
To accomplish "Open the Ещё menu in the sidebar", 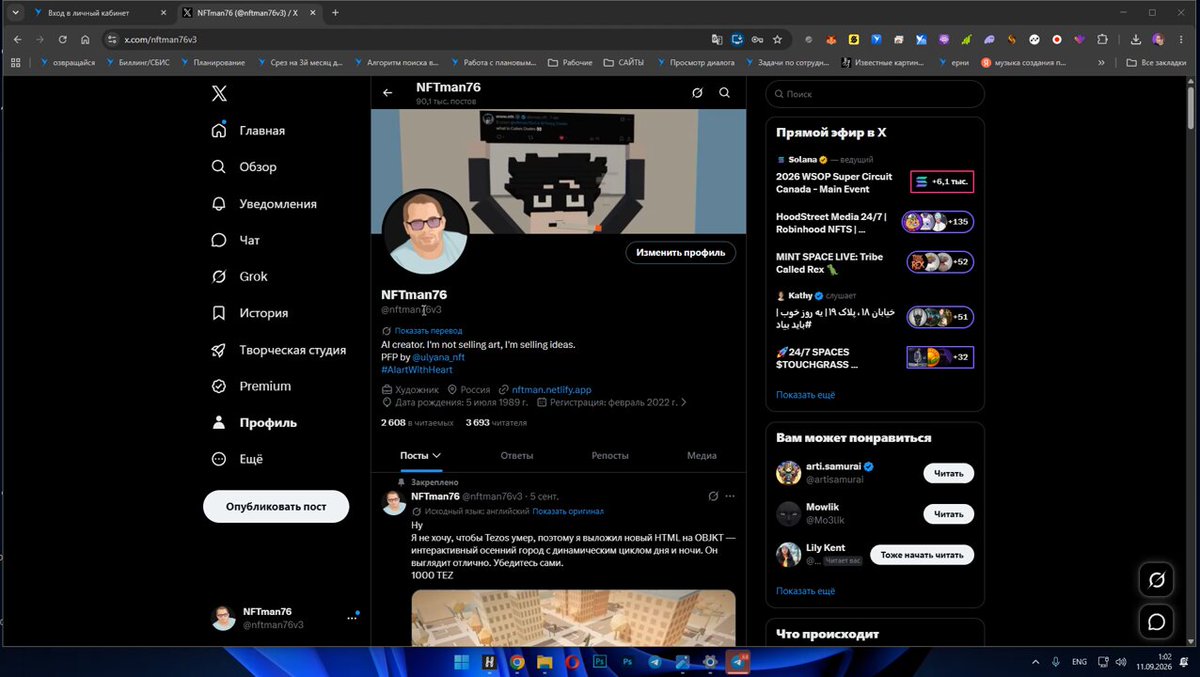I will [238, 459].
